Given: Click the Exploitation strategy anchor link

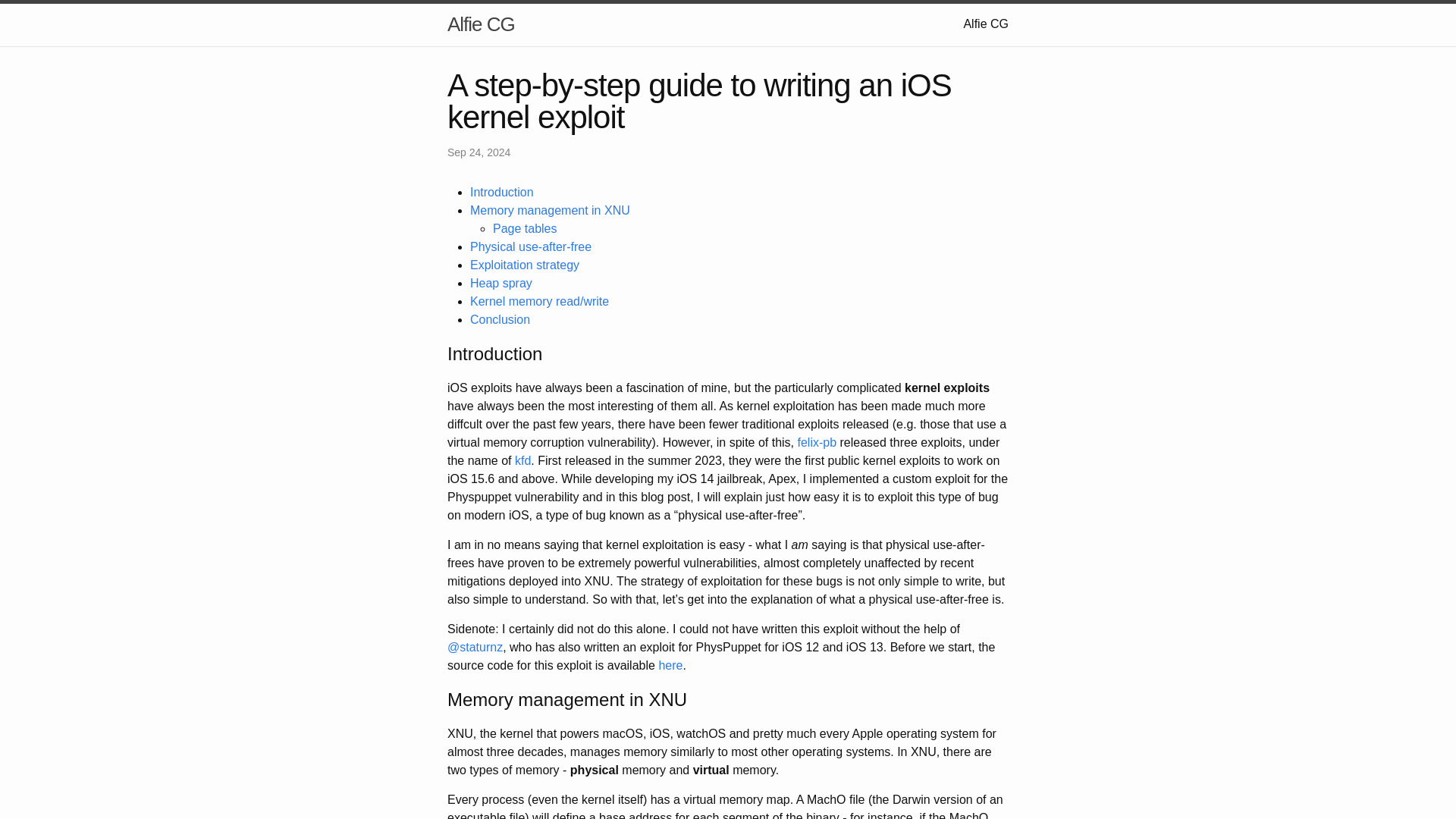Looking at the screenshot, I should 524,265.
